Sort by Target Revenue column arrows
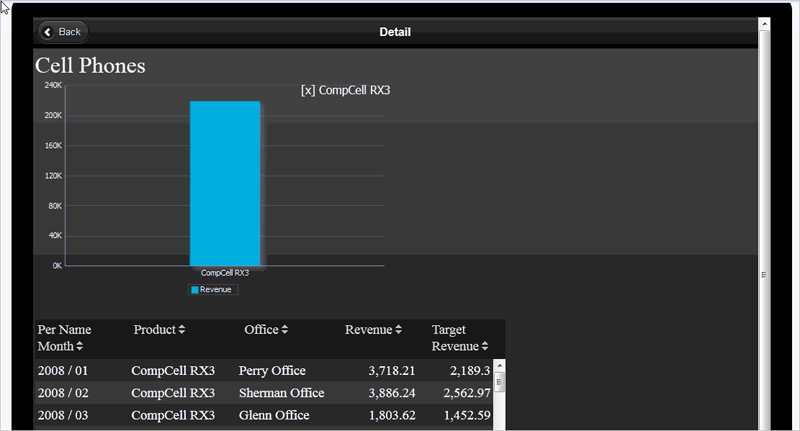800x431 pixels. (485, 346)
